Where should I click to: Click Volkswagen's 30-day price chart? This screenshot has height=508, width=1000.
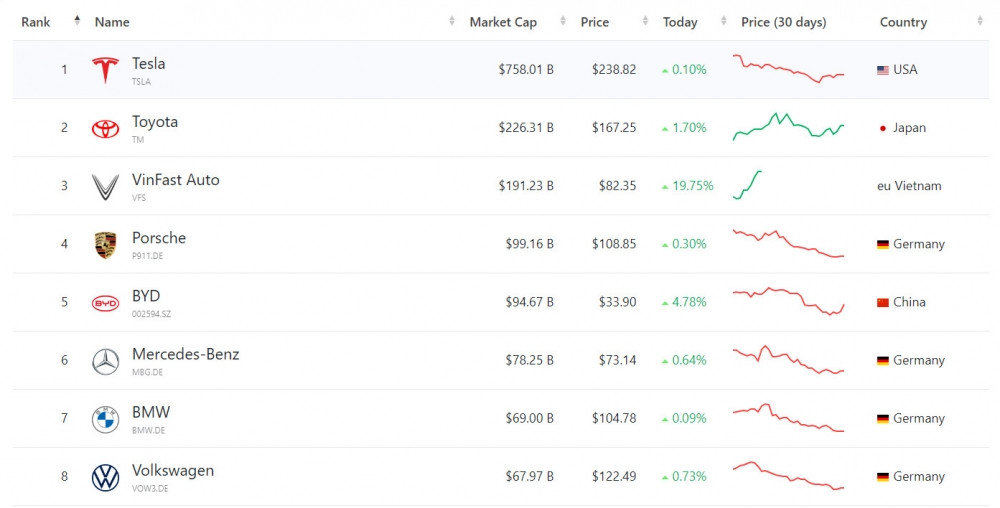(788, 475)
